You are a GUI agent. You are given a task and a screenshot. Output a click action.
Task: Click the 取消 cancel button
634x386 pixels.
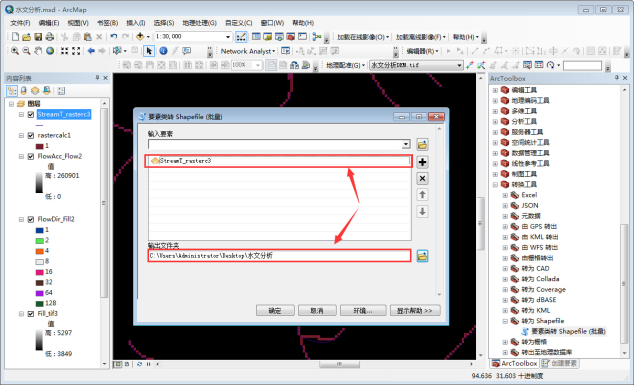[x=317, y=310]
